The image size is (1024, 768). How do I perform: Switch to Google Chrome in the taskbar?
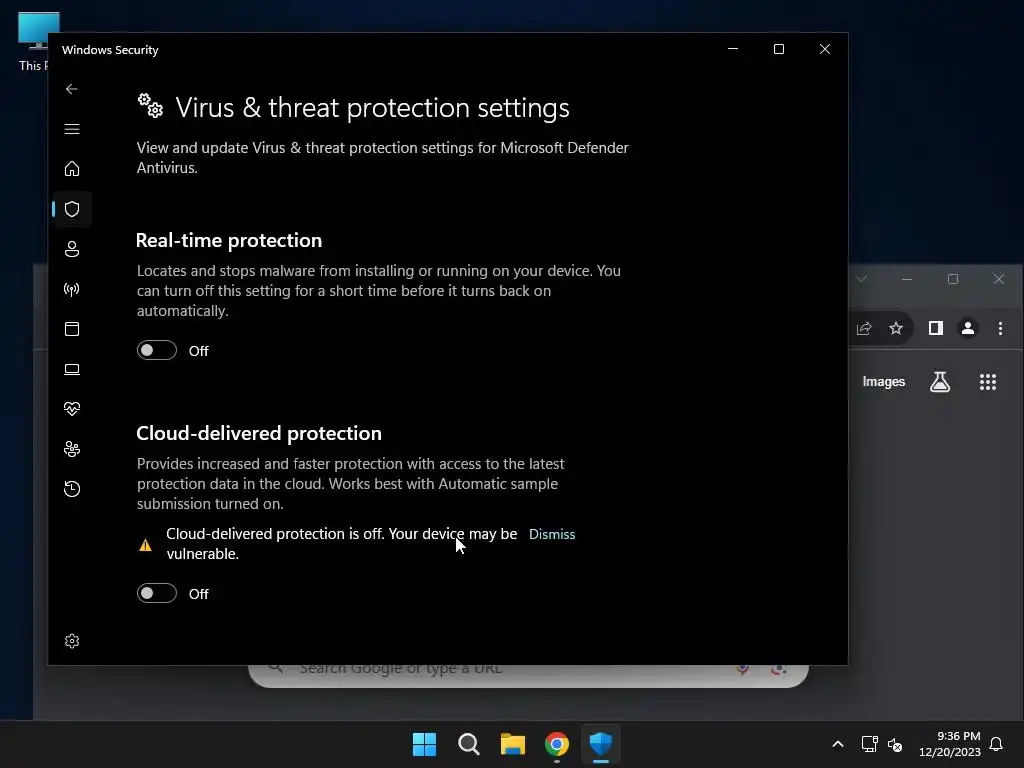[556, 744]
